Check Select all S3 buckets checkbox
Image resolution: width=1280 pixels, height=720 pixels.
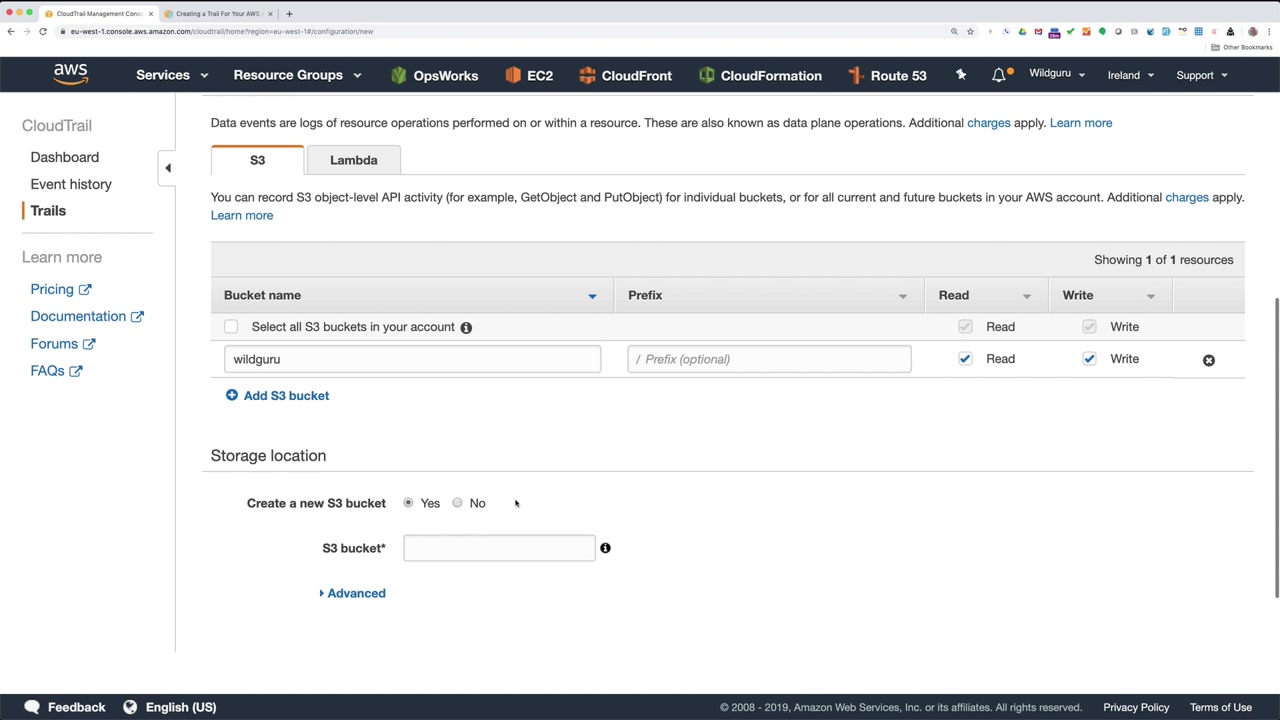coord(231,327)
